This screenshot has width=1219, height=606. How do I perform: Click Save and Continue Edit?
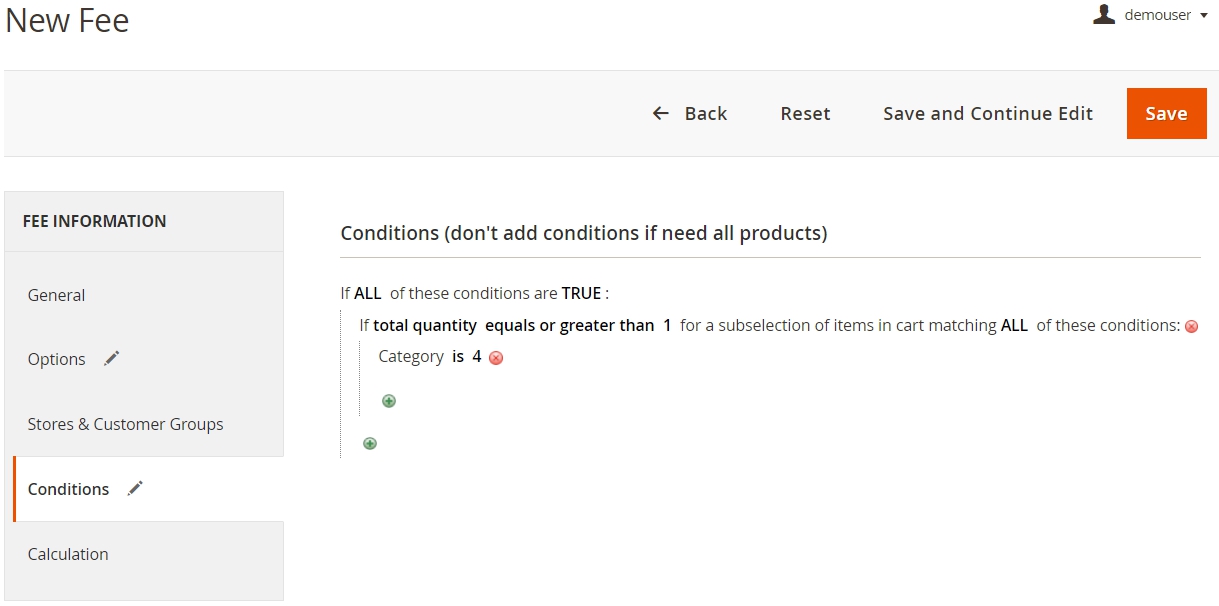click(988, 113)
